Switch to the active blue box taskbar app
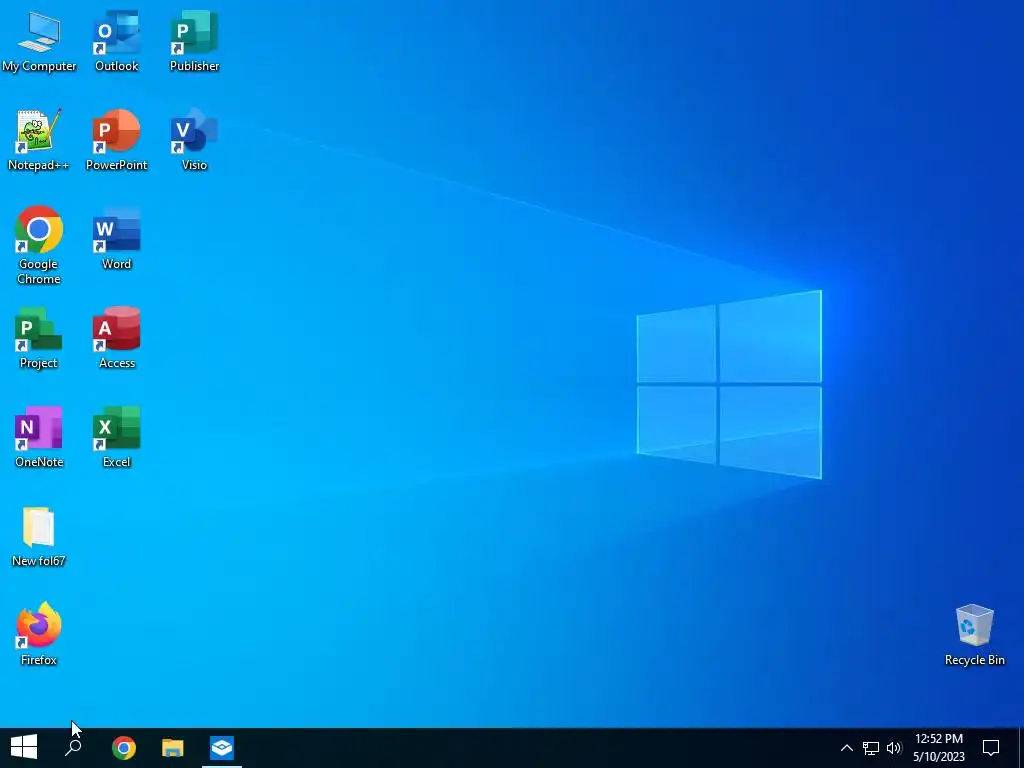This screenshot has width=1024, height=768. (x=222, y=748)
